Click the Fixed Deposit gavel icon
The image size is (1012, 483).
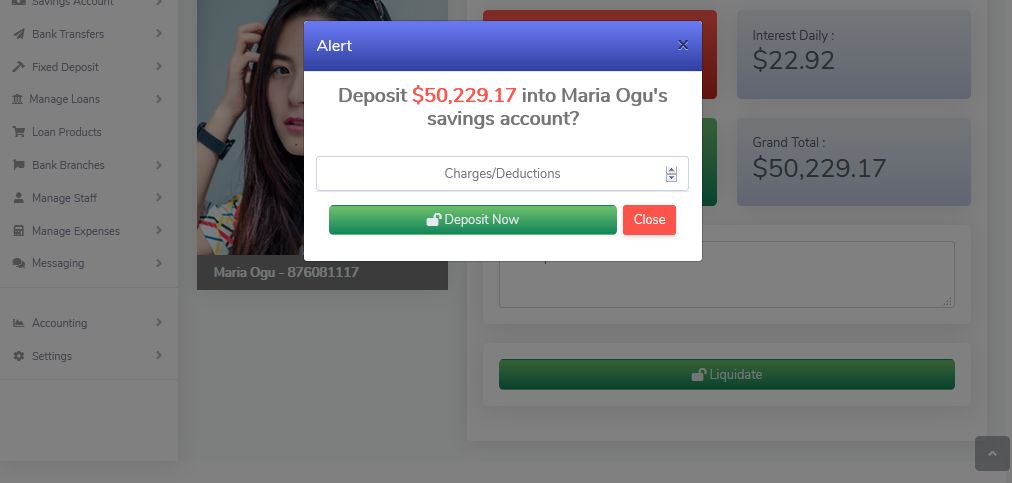click(19, 67)
